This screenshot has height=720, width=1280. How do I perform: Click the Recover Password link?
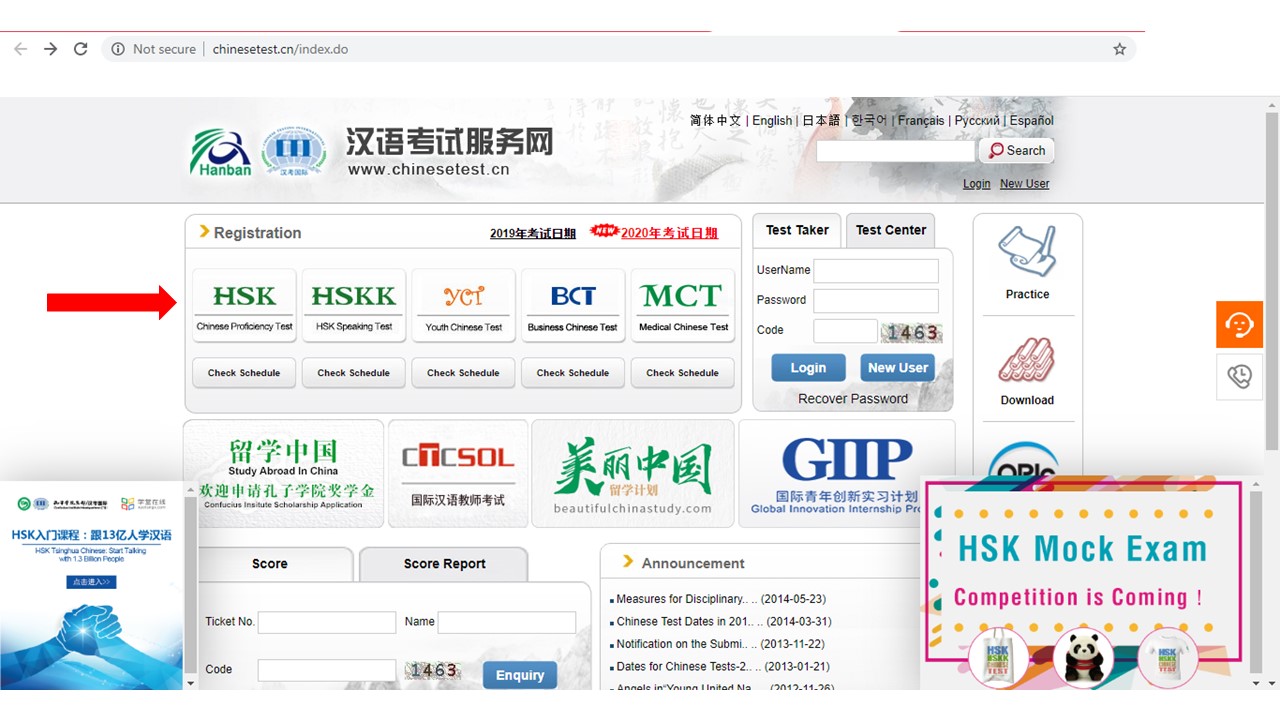click(853, 399)
